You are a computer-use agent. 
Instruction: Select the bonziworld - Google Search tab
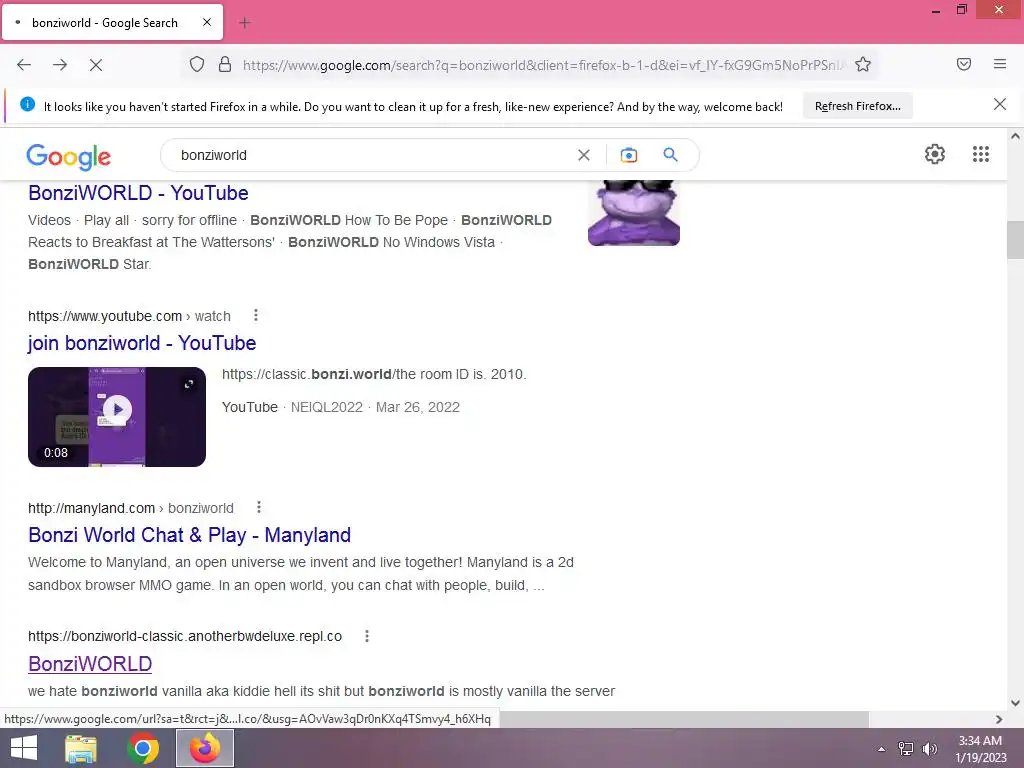click(112, 22)
